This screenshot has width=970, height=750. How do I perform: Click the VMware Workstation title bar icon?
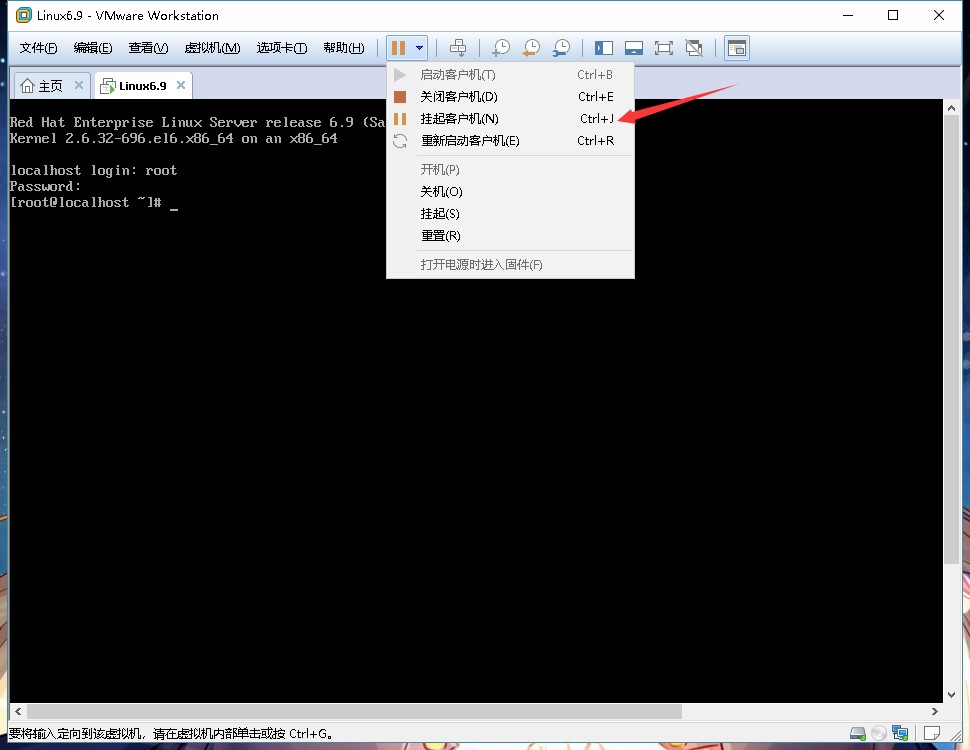(24, 15)
